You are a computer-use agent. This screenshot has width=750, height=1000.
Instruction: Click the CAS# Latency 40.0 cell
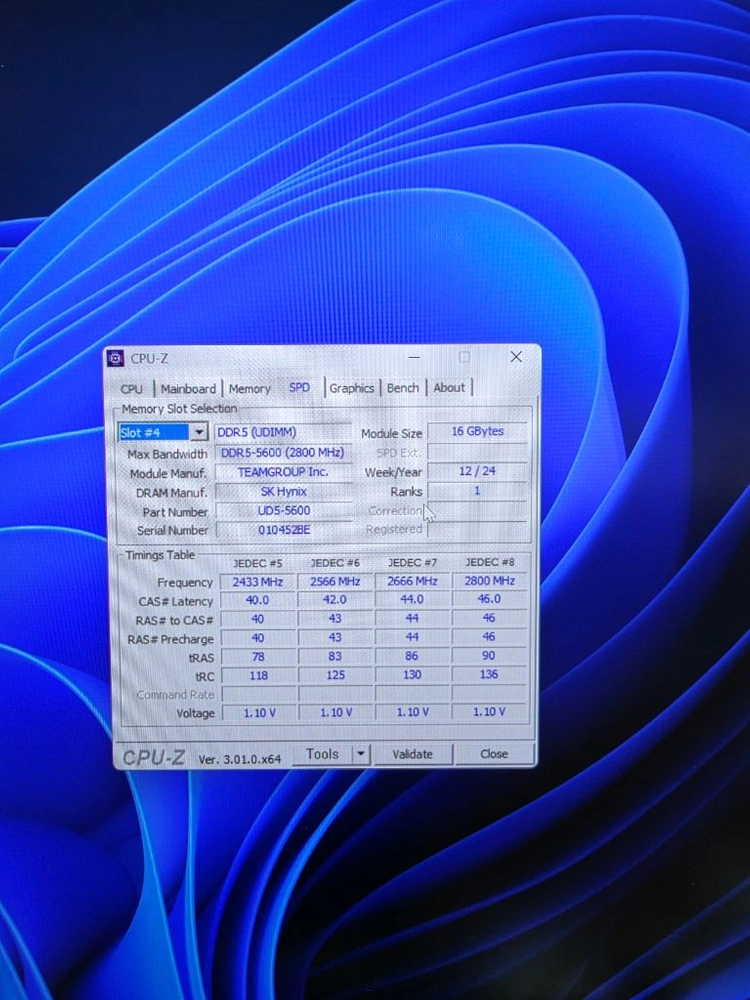[258, 600]
